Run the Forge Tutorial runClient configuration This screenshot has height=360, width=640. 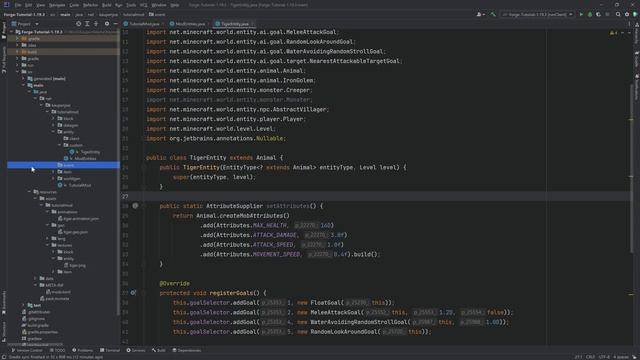pos(581,14)
